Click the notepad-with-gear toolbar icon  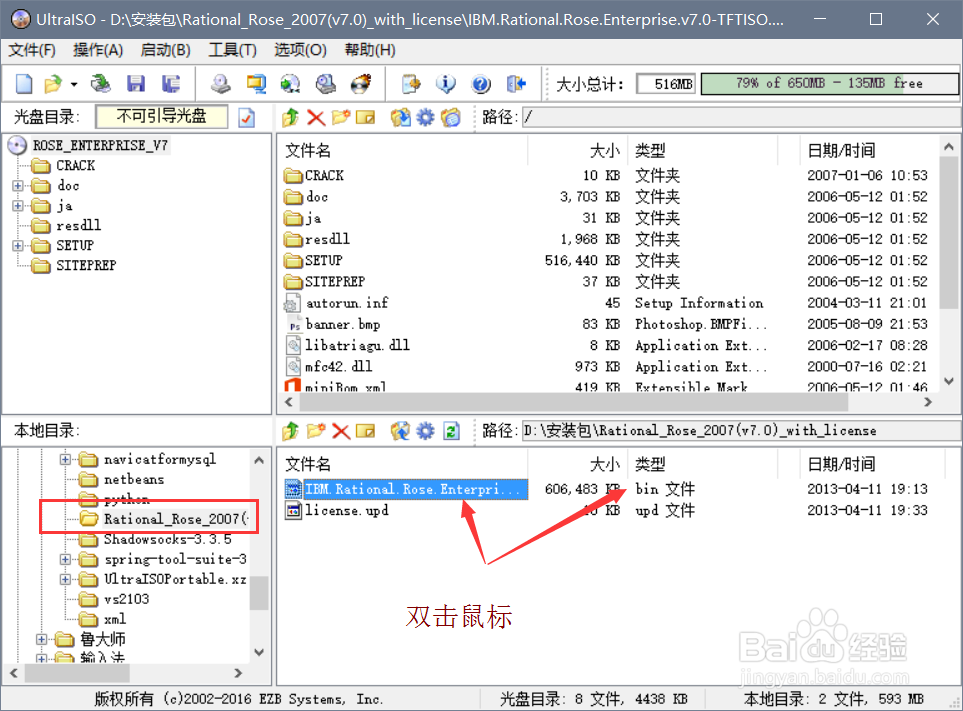coord(411,84)
